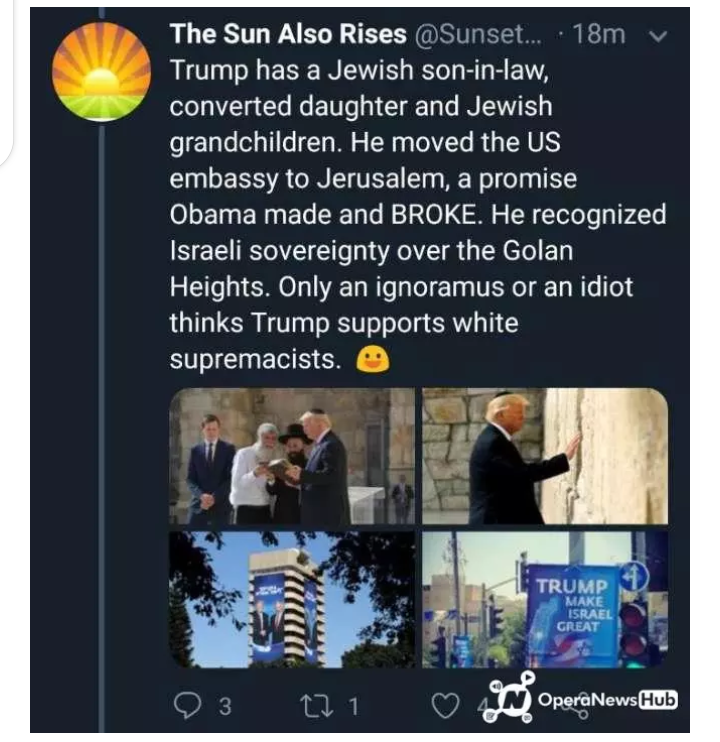Open photo of tall building with banner
Screen dimensions: 720x742
(290, 600)
